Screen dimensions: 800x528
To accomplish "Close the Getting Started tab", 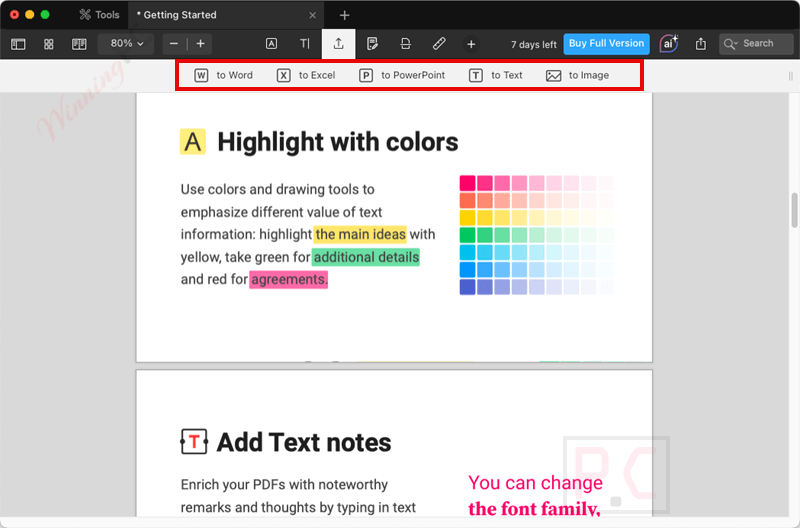I will (x=312, y=15).
